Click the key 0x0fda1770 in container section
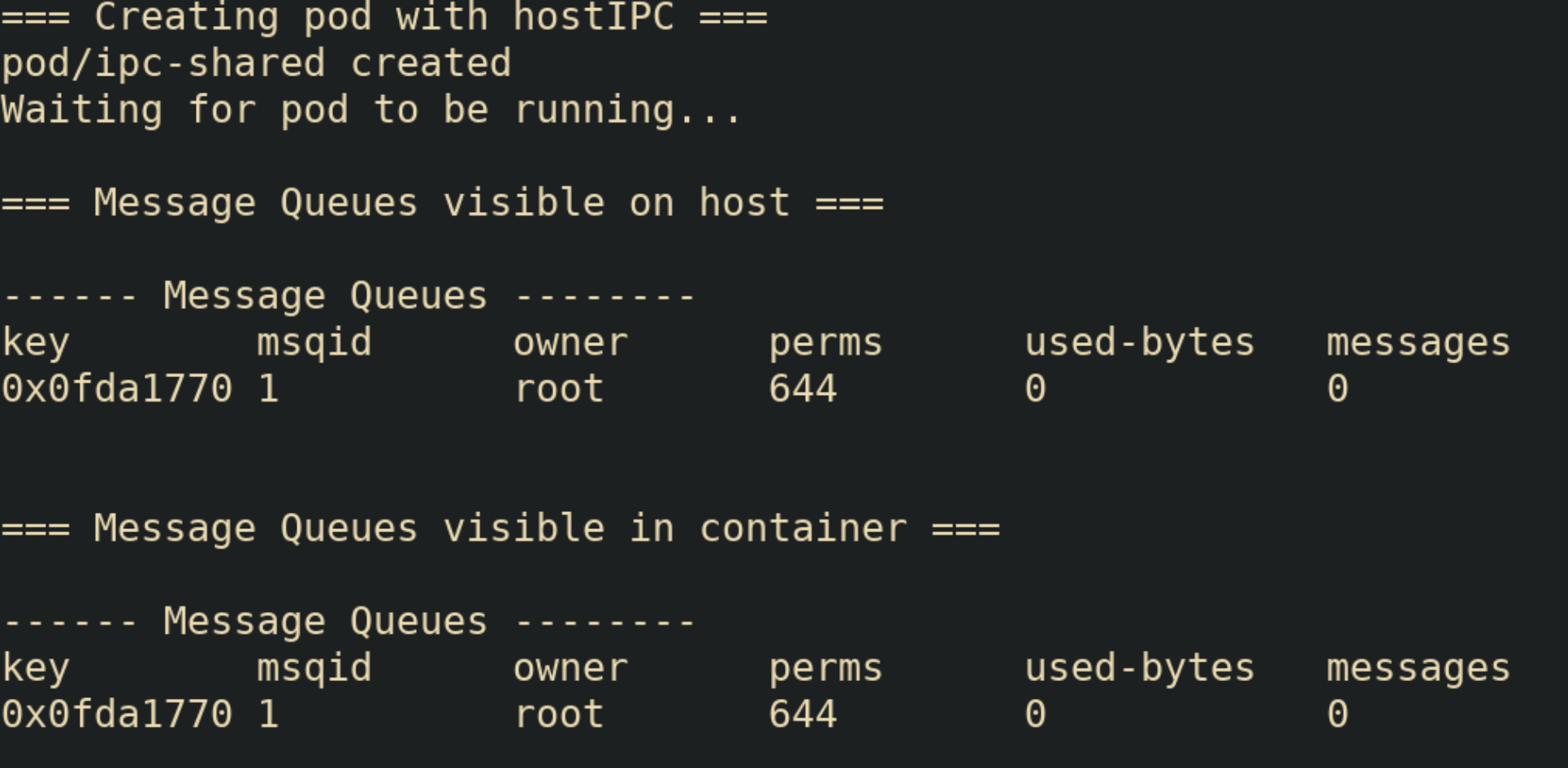This screenshot has width=1568, height=768. (117, 714)
